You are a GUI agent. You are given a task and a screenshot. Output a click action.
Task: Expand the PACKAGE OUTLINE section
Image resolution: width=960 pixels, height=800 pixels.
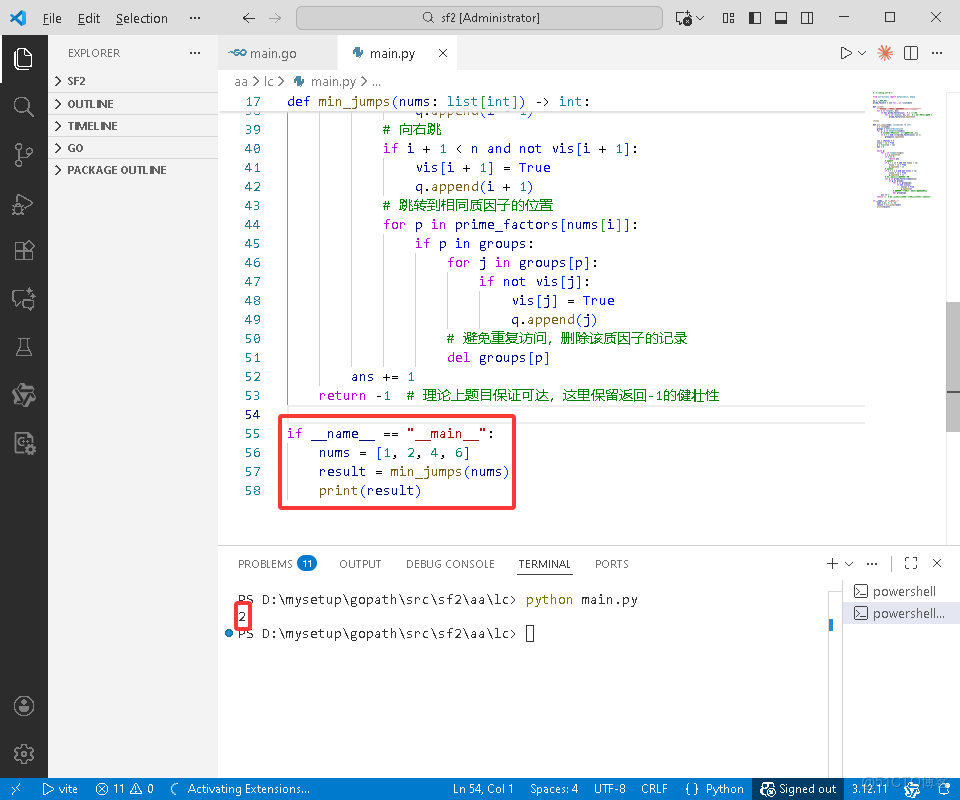pyautogui.click(x=133, y=170)
